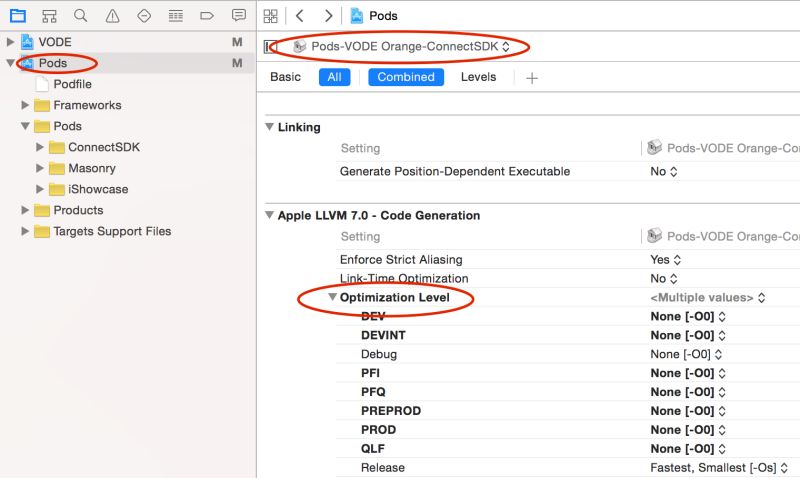Open the Pods-VODE Orange-ConnectSDK target selector
This screenshot has height=478, width=800.
[402, 46]
